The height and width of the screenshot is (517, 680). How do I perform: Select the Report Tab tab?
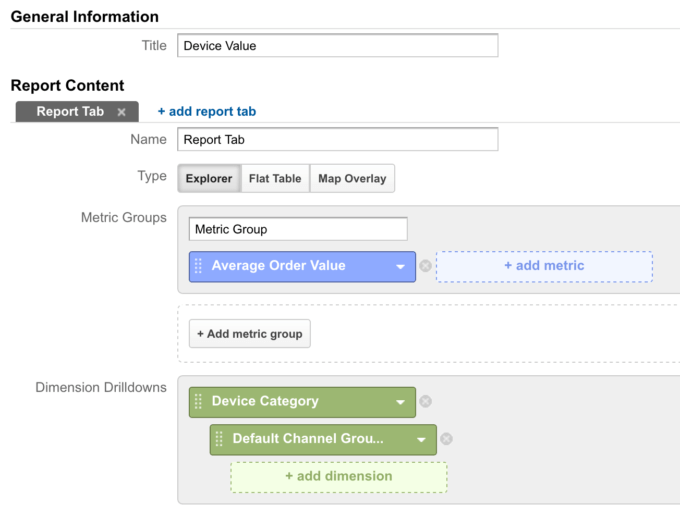tap(70, 111)
